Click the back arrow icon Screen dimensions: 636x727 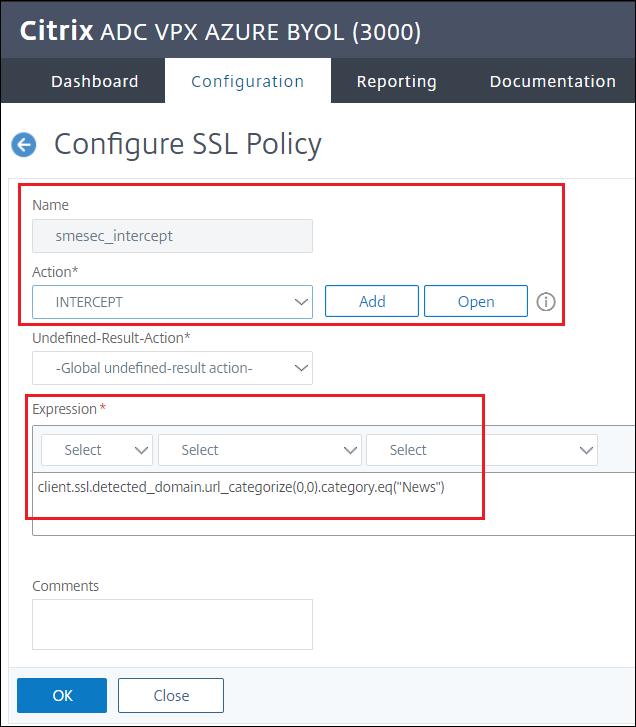(23, 145)
